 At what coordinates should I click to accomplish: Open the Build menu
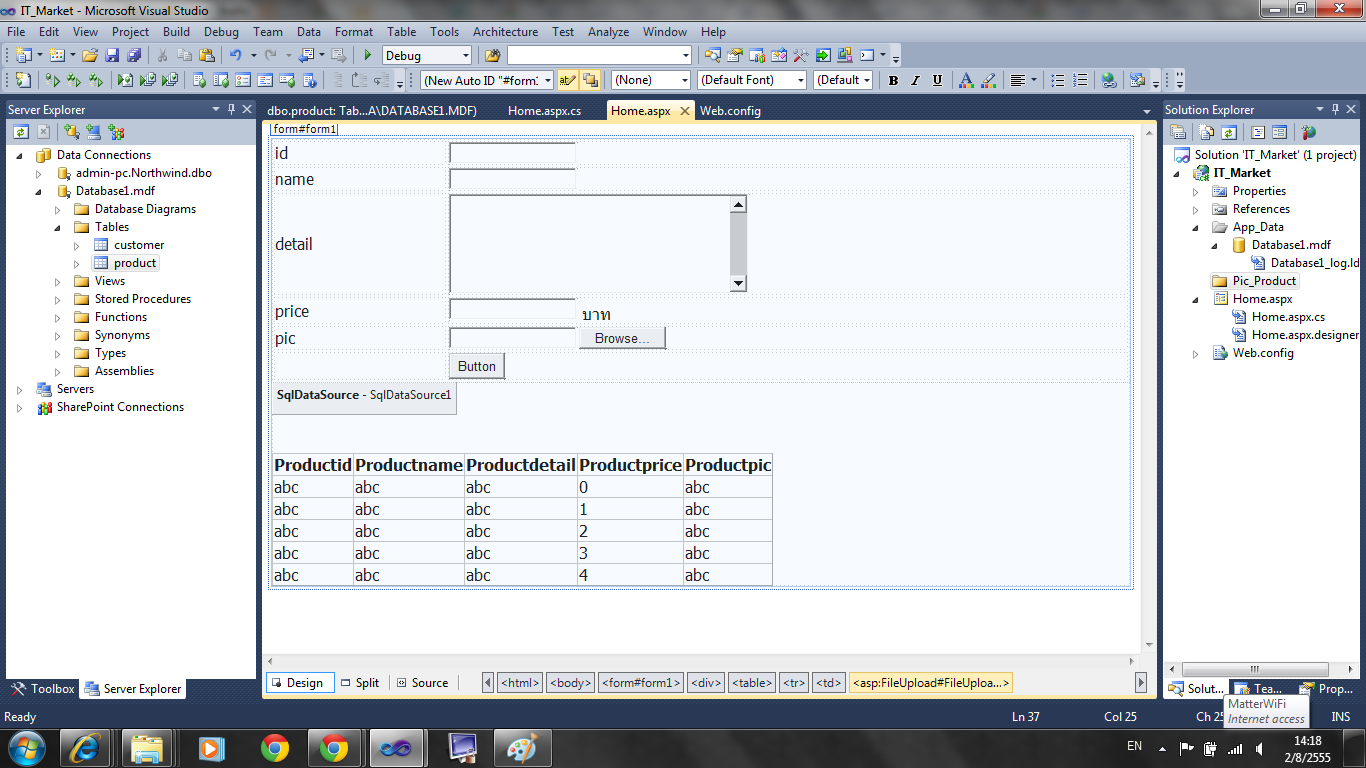pyautogui.click(x=176, y=31)
